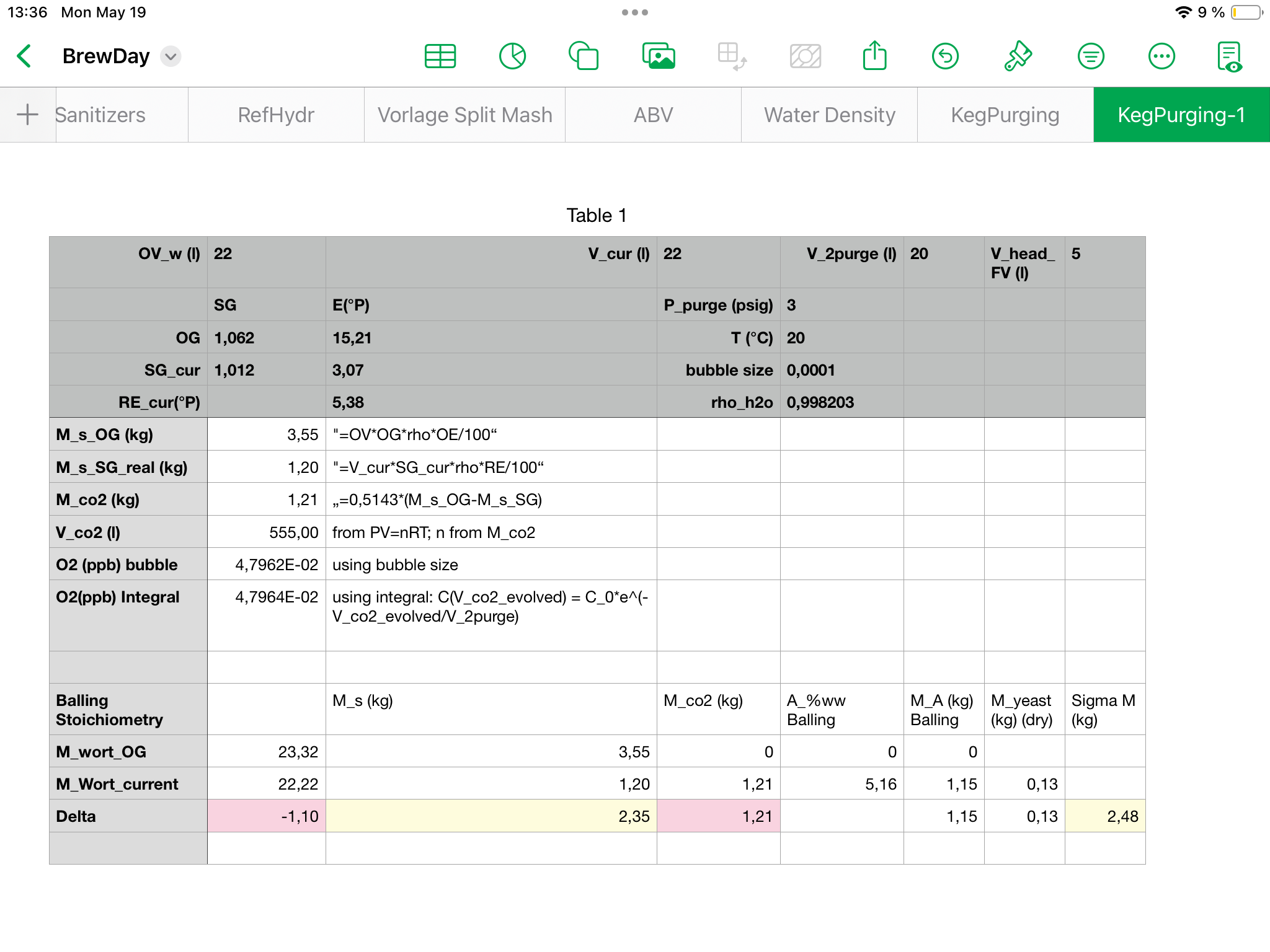Select the RE_cur value 5,38

click(491, 402)
